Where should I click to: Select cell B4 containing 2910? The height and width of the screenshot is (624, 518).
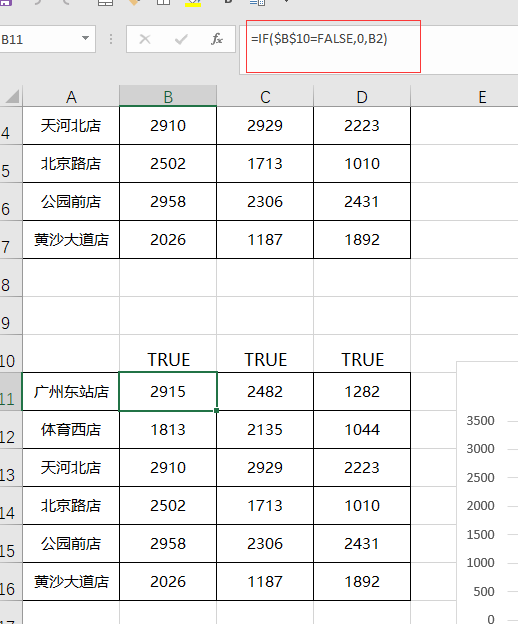[168, 126]
